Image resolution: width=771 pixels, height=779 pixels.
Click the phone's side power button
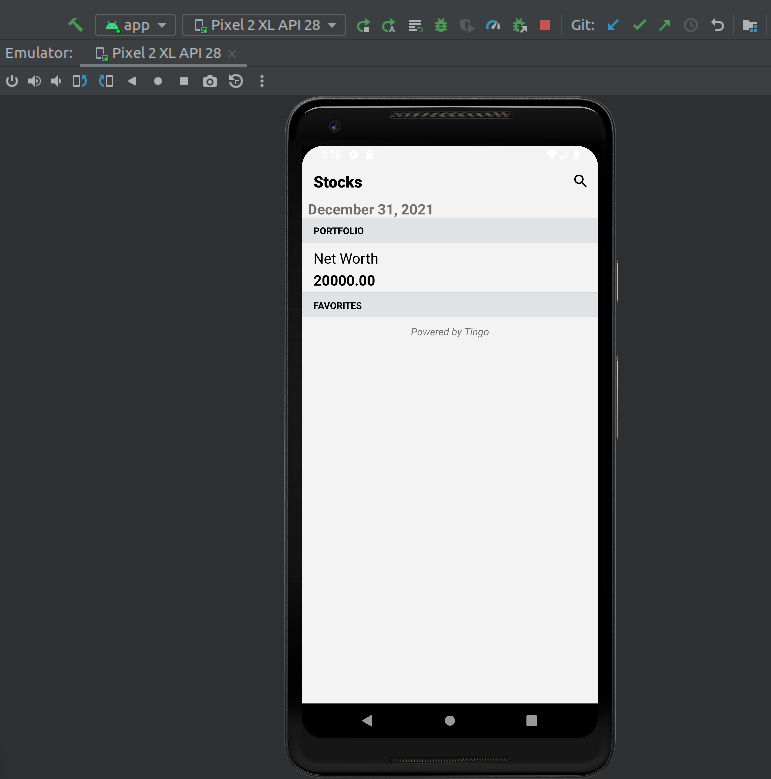pyautogui.click(x=617, y=281)
